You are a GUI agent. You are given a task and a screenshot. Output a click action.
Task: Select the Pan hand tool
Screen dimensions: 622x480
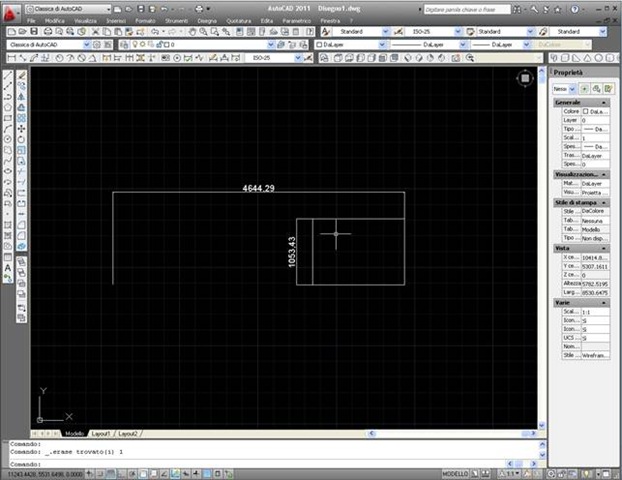[192, 31]
